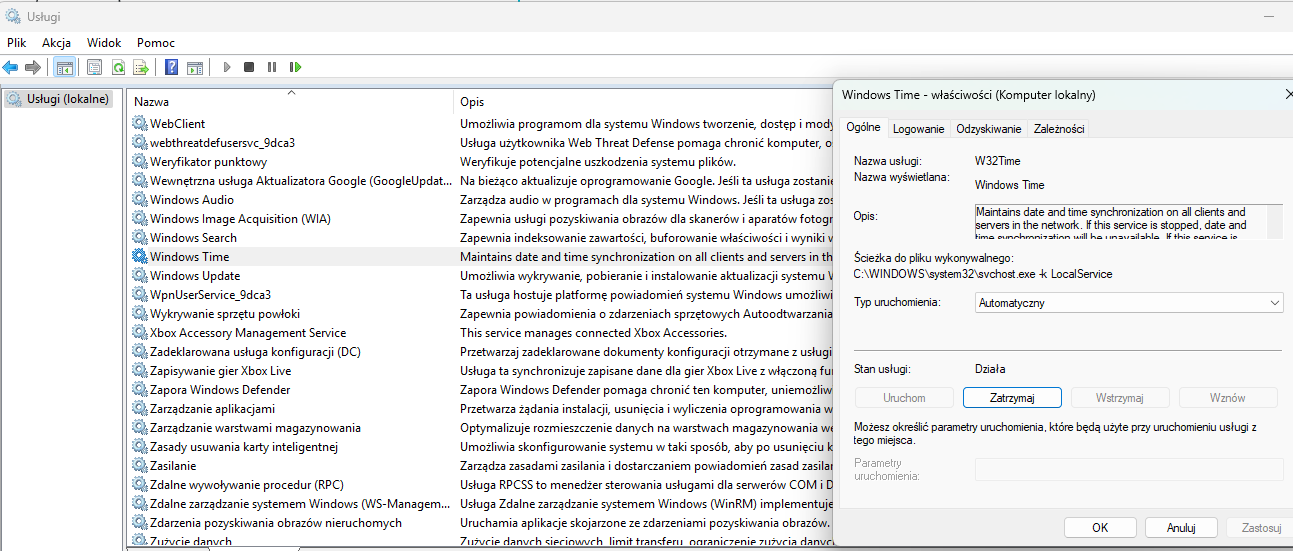Click the Wznów button
Screen dimensions: 1293x551
click(x=1228, y=398)
